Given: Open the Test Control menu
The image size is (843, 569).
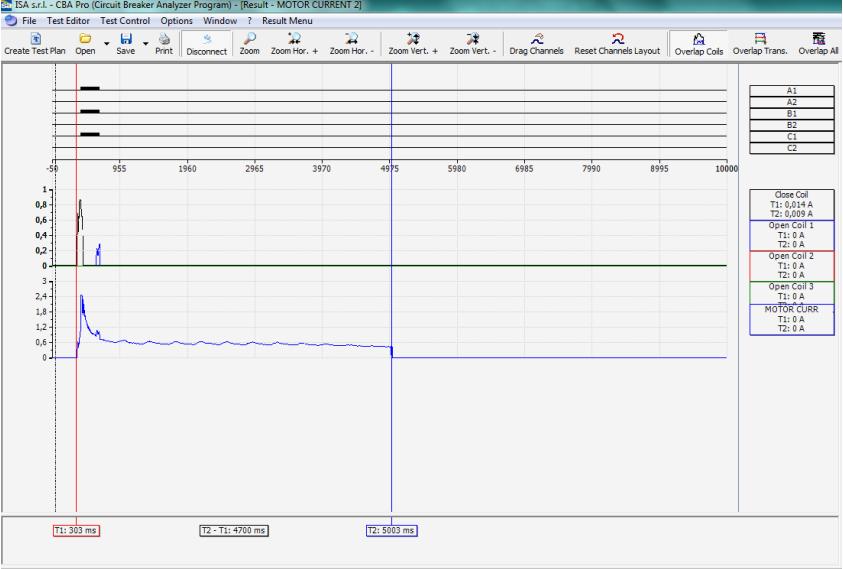Looking at the screenshot, I should tap(125, 20).
